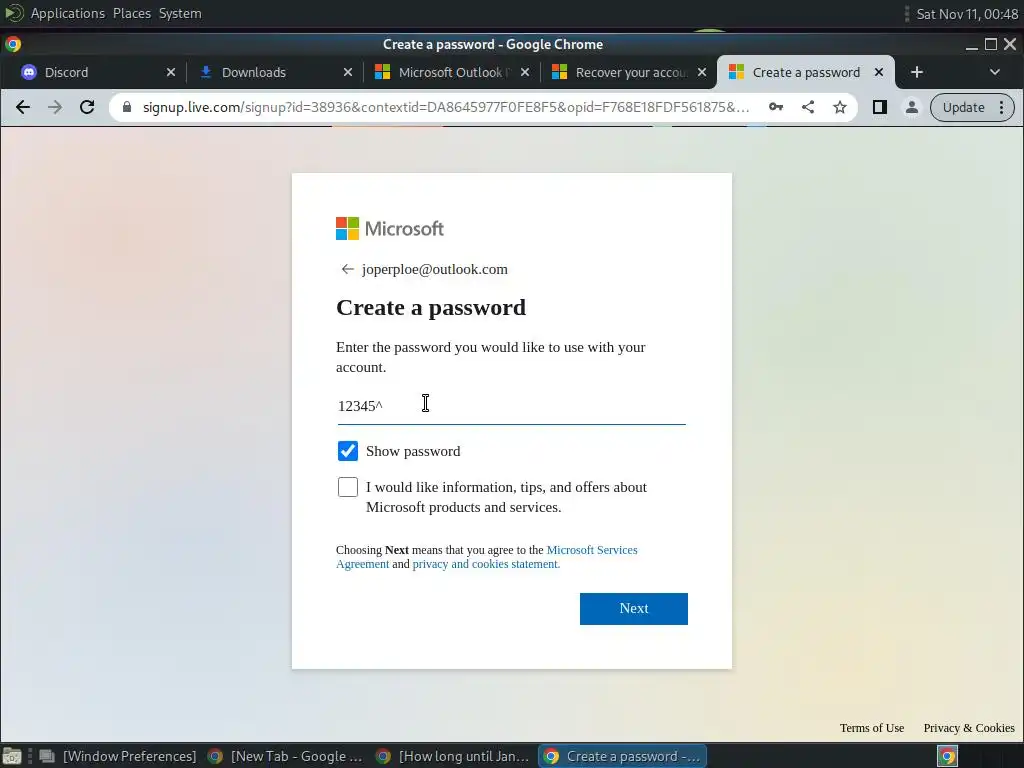Open a new tab with plus
The height and width of the screenshot is (768, 1024).
click(x=917, y=72)
